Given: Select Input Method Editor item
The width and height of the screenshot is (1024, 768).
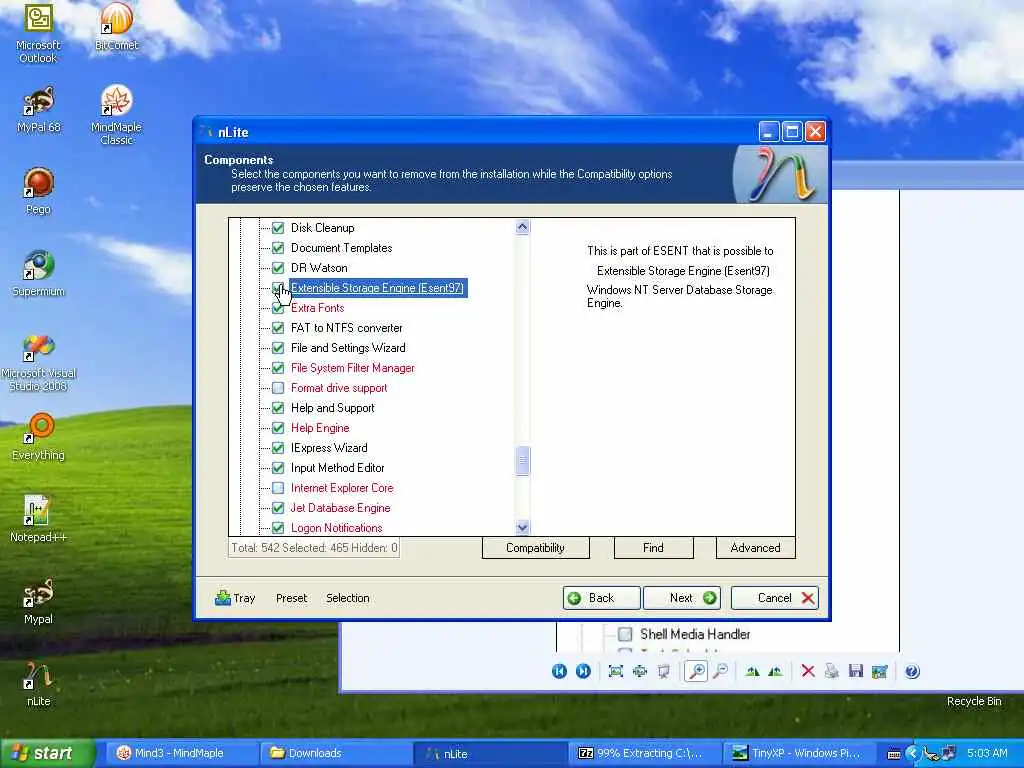Looking at the screenshot, I should (338, 468).
